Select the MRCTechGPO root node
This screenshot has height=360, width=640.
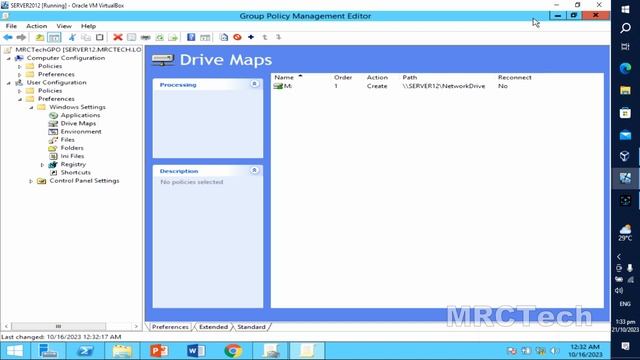point(78,49)
